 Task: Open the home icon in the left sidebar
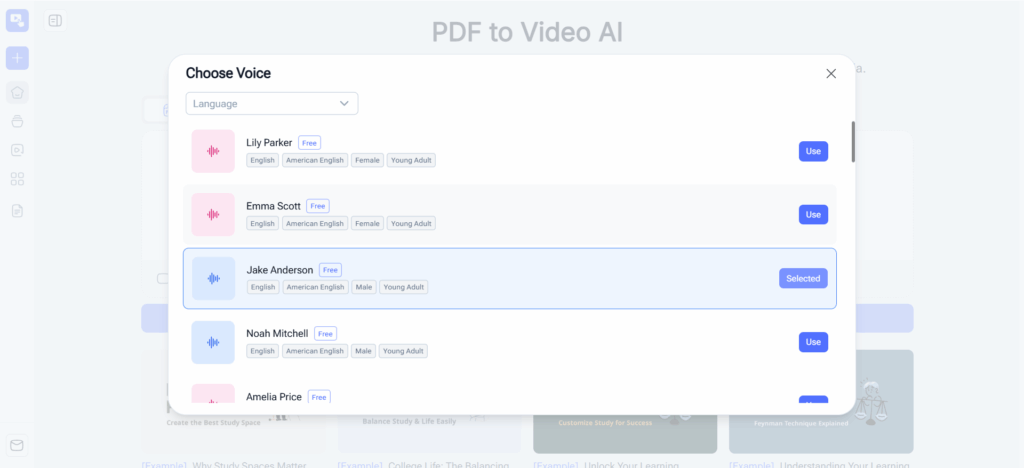pos(17,92)
